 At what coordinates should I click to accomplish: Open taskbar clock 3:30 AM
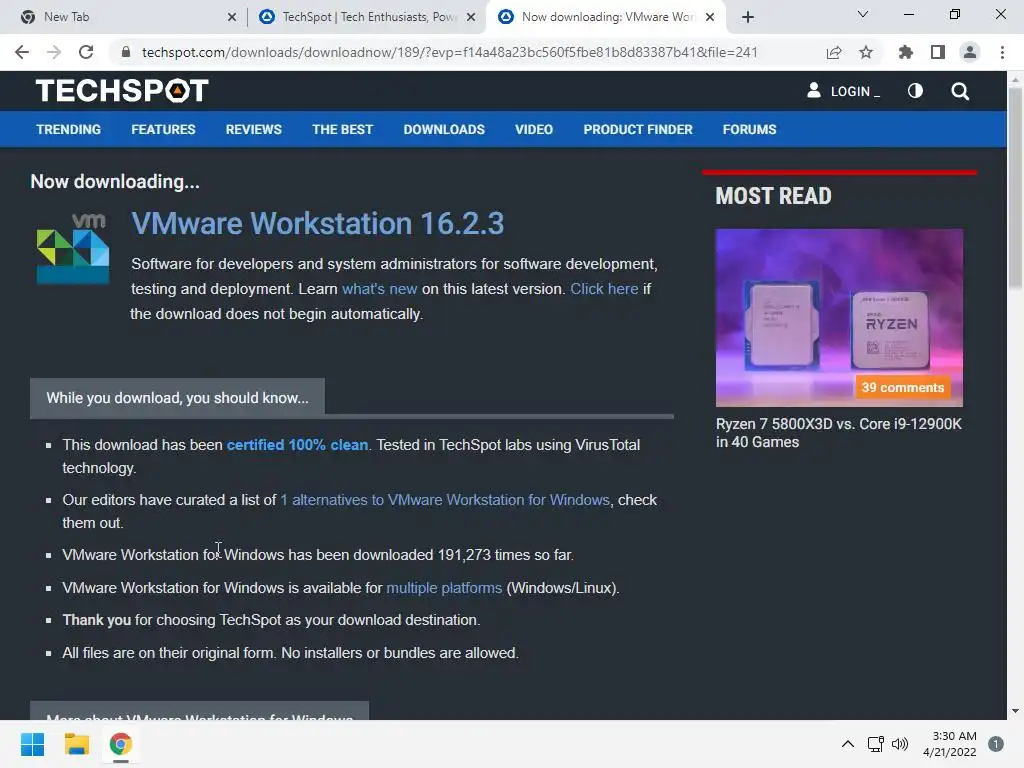tap(950, 744)
